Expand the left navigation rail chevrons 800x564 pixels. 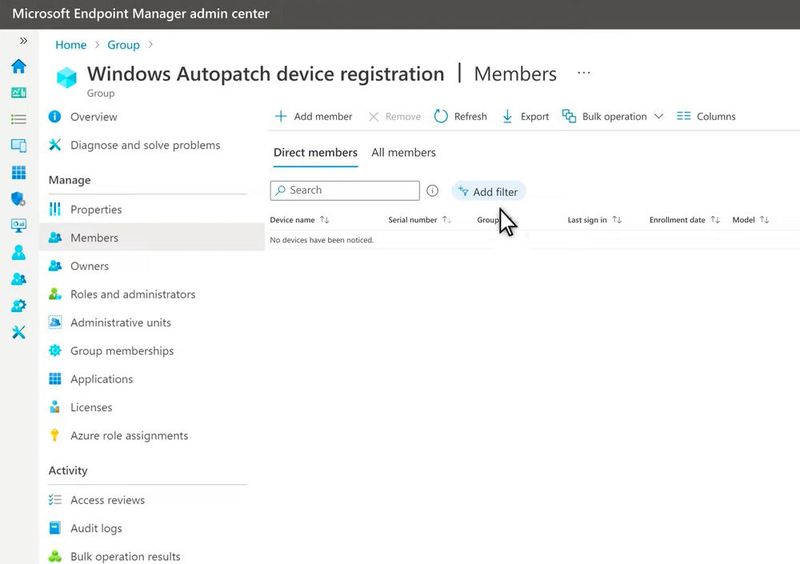[23, 41]
